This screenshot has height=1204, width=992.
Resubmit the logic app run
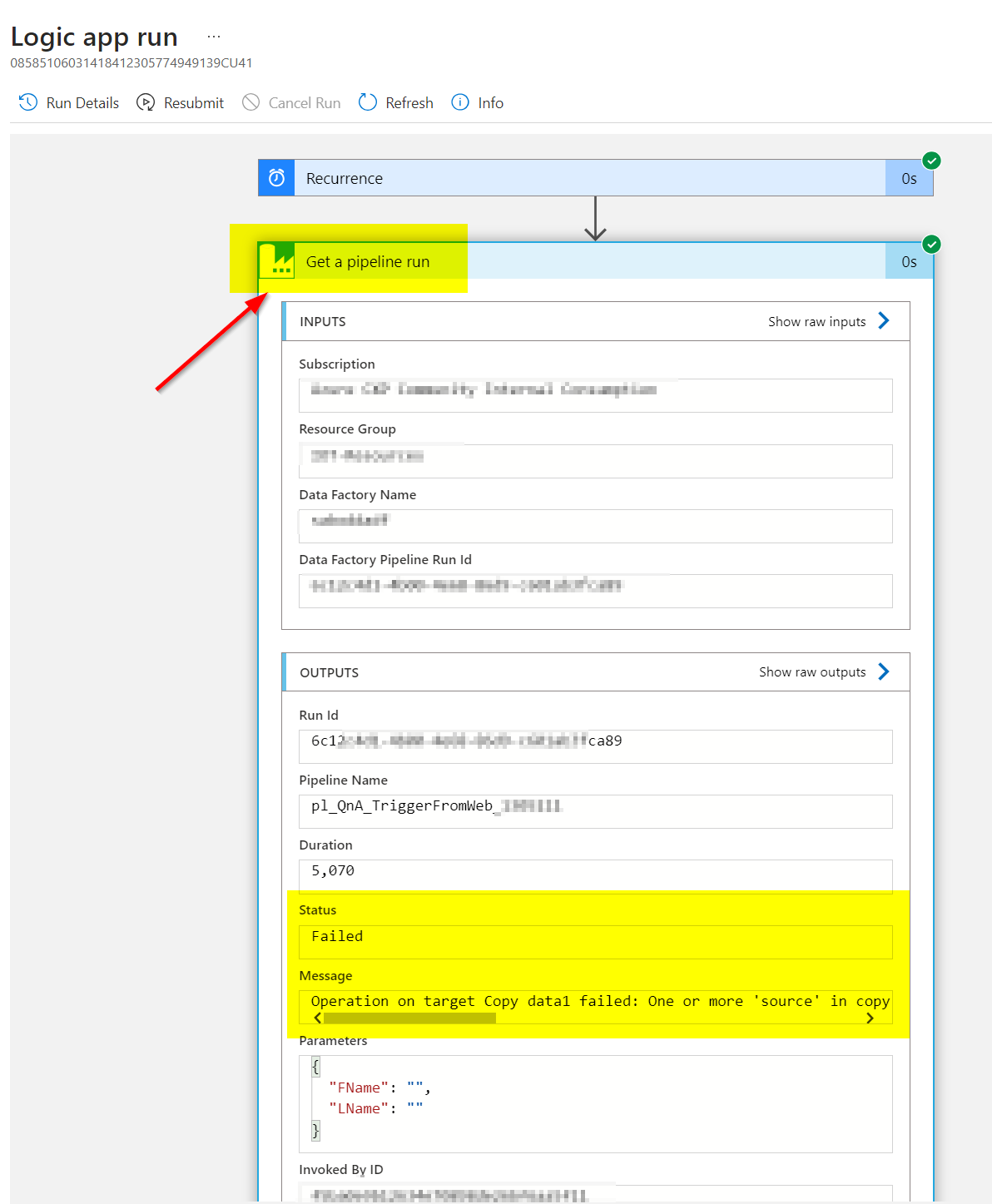click(181, 102)
